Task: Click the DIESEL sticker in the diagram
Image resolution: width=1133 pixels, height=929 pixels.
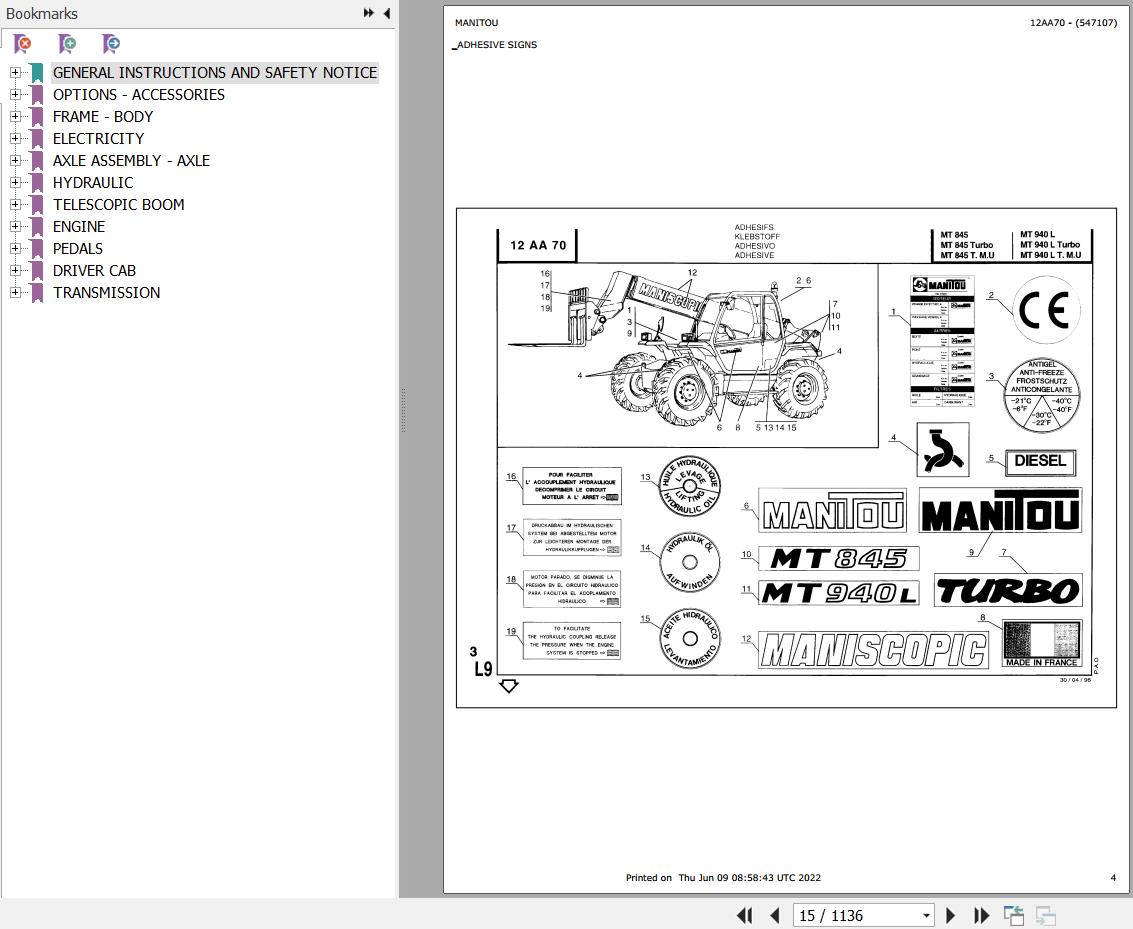Action: point(1040,462)
